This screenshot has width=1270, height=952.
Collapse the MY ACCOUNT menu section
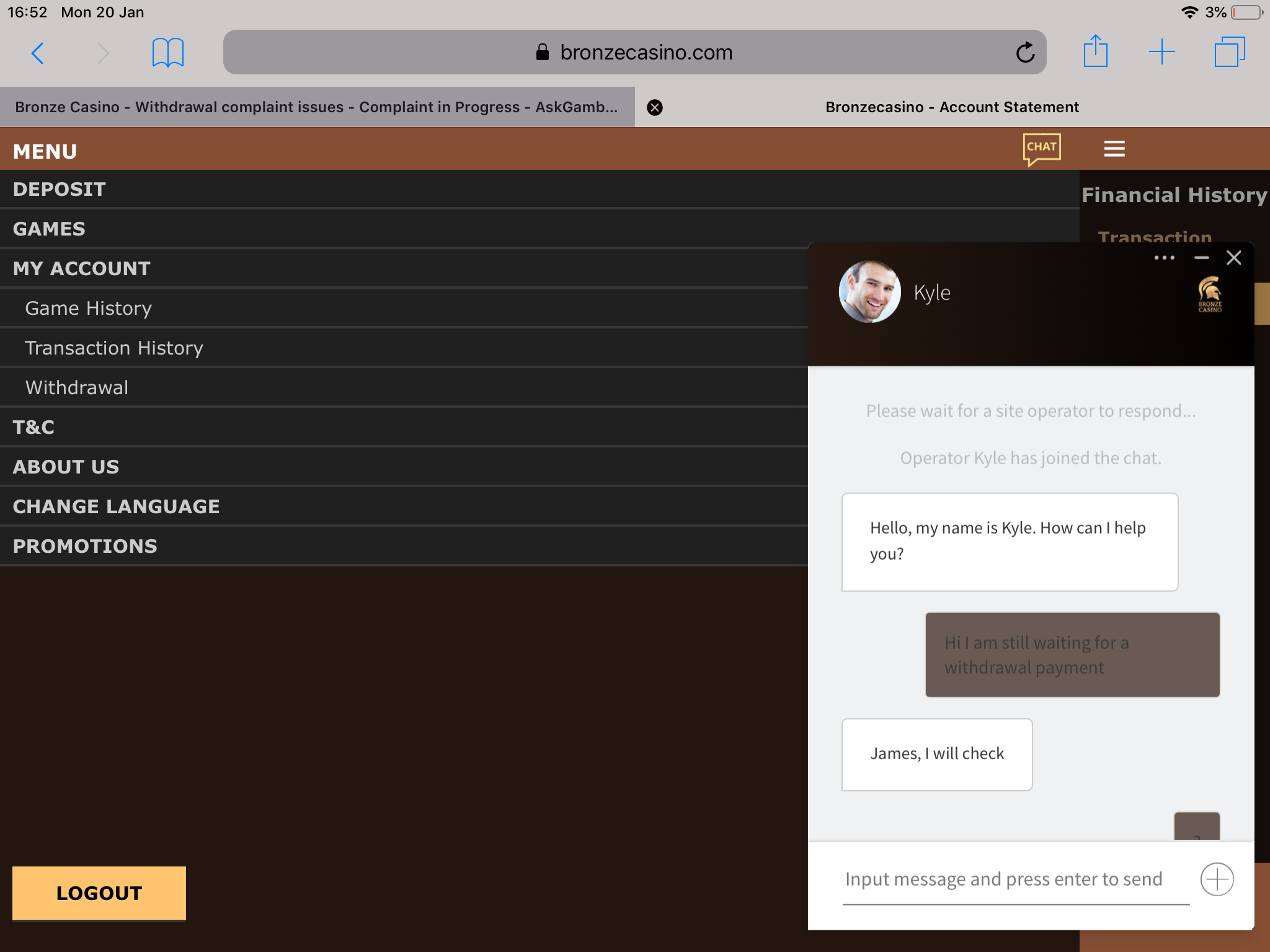[x=404, y=268]
